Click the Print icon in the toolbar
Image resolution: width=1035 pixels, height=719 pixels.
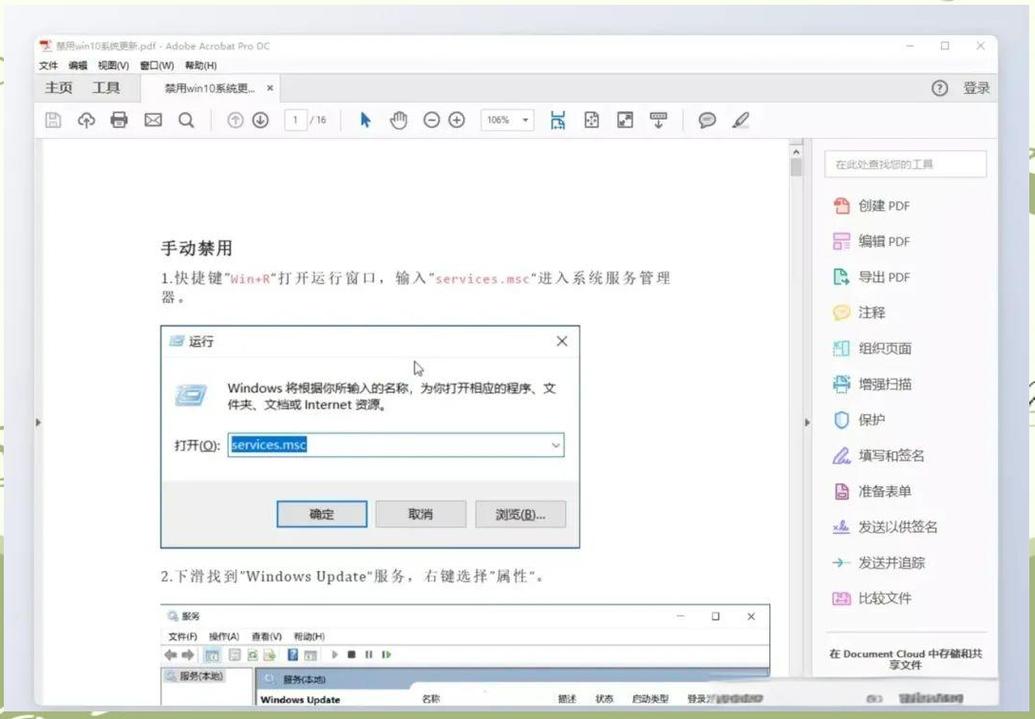(119, 119)
